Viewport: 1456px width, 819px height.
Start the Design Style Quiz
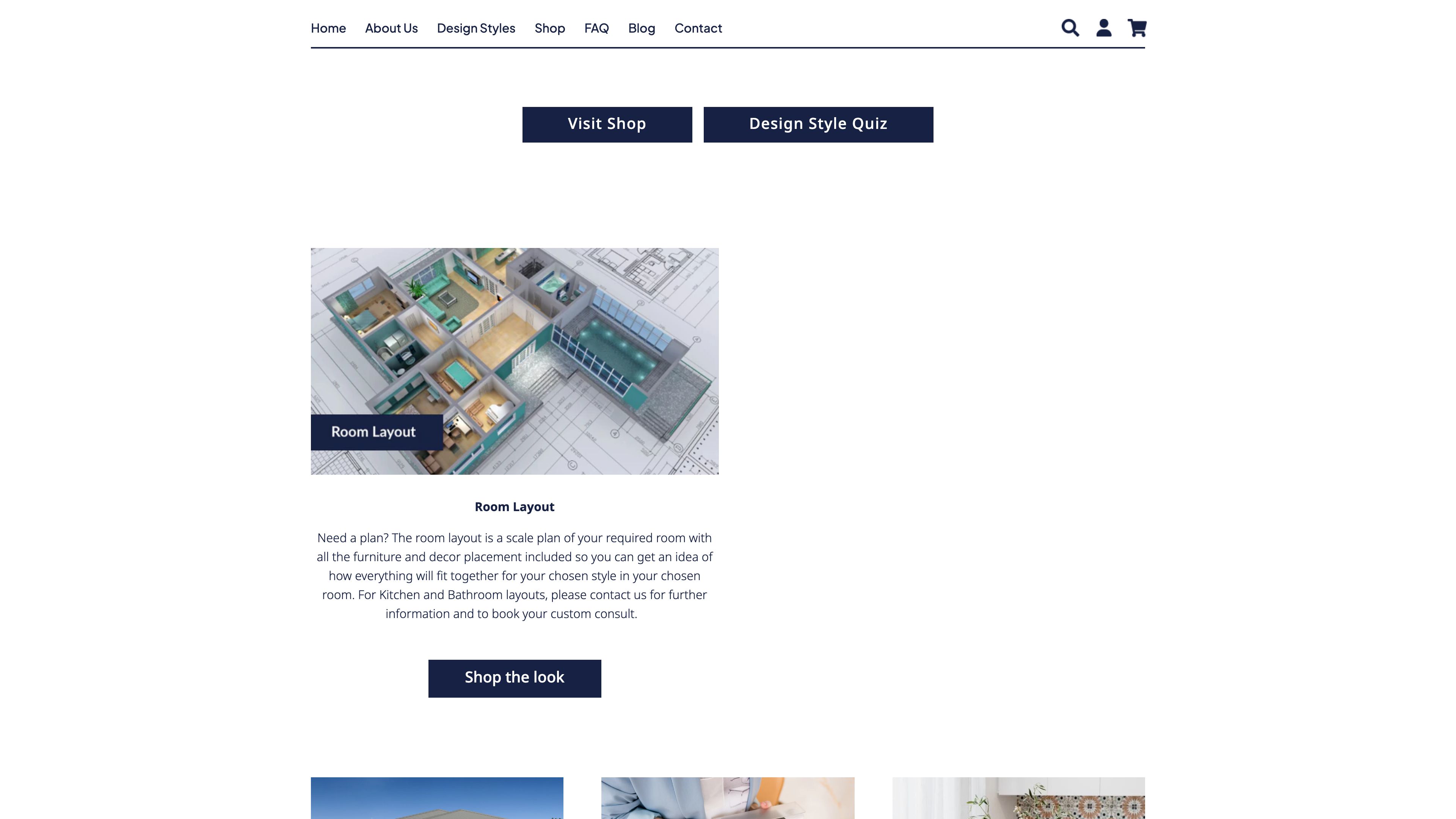click(x=818, y=124)
